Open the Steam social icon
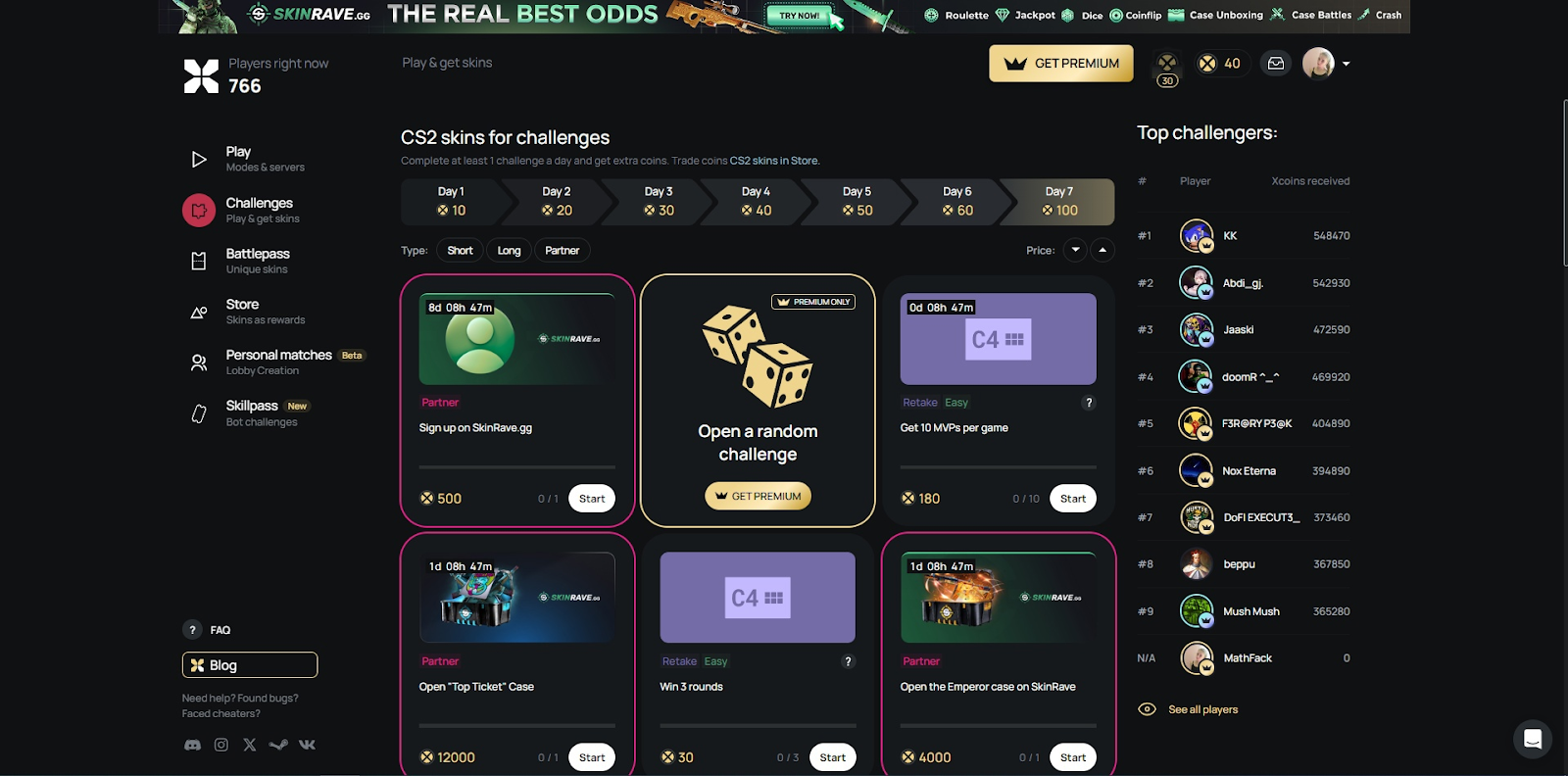The height and width of the screenshot is (776, 1568). (x=278, y=745)
